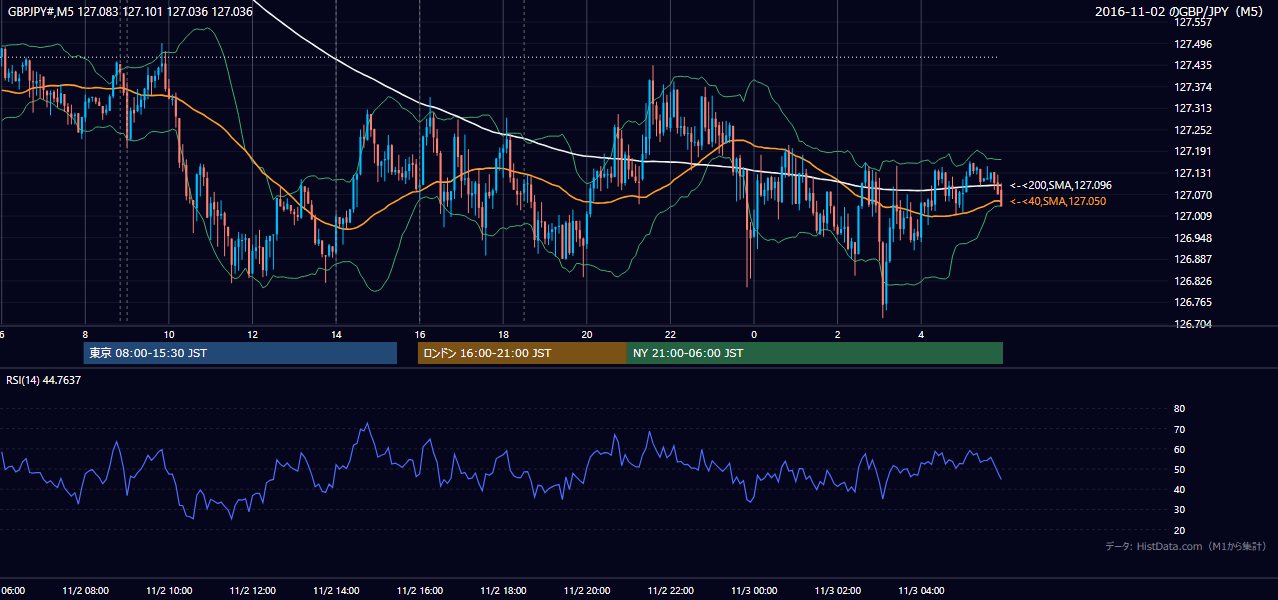Click the 11/2 10:00 bottom time label

coord(169,590)
